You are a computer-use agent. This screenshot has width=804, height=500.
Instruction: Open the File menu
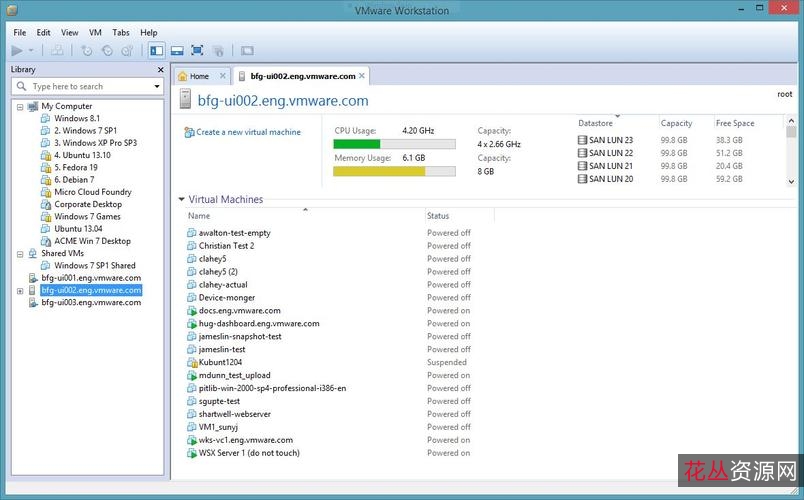[x=19, y=32]
